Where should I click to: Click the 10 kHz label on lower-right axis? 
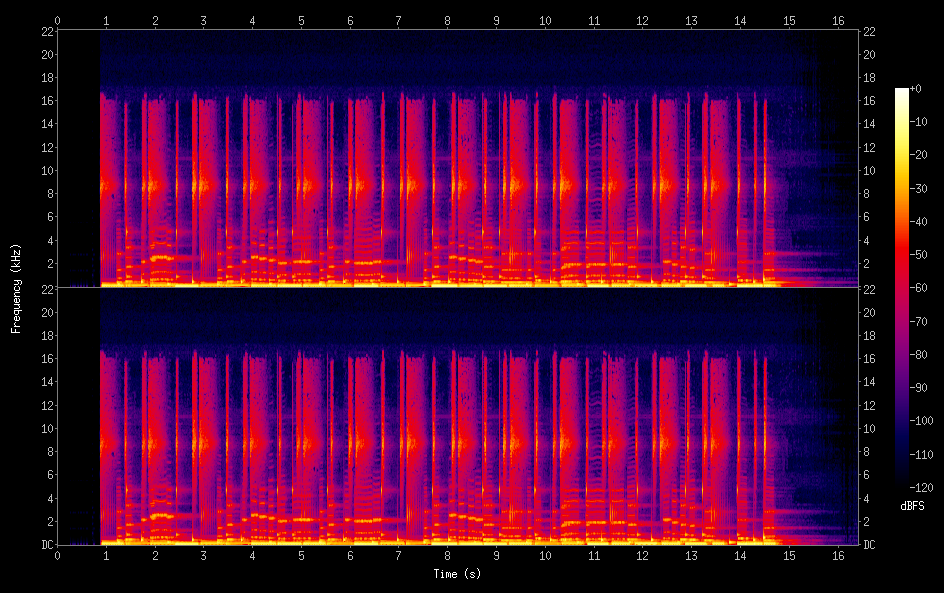tap(870, 428)
